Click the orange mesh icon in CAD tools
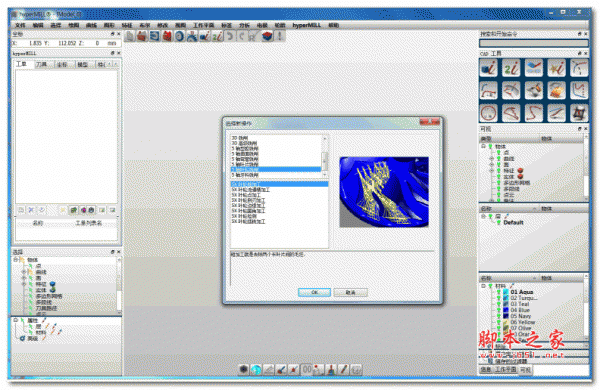The image size is (600, 390). tap(556, 91)
